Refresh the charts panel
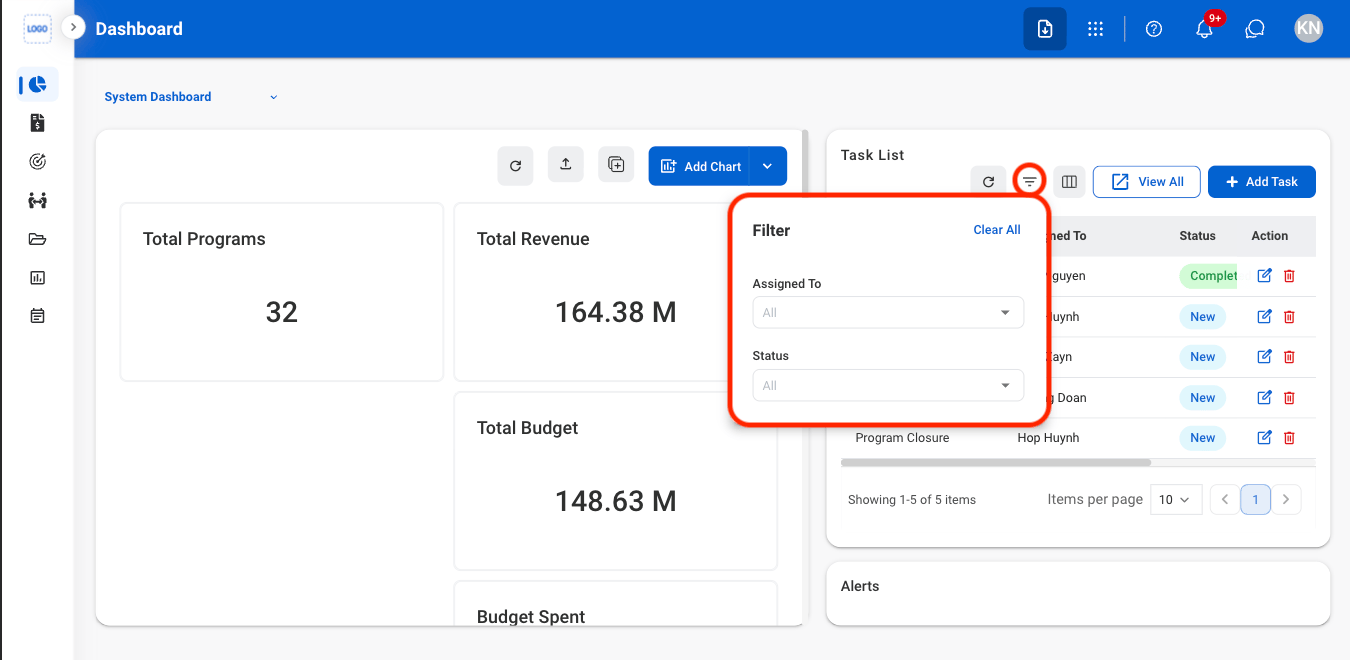Viewport: 1350px width, 660px height. (515, 166)
